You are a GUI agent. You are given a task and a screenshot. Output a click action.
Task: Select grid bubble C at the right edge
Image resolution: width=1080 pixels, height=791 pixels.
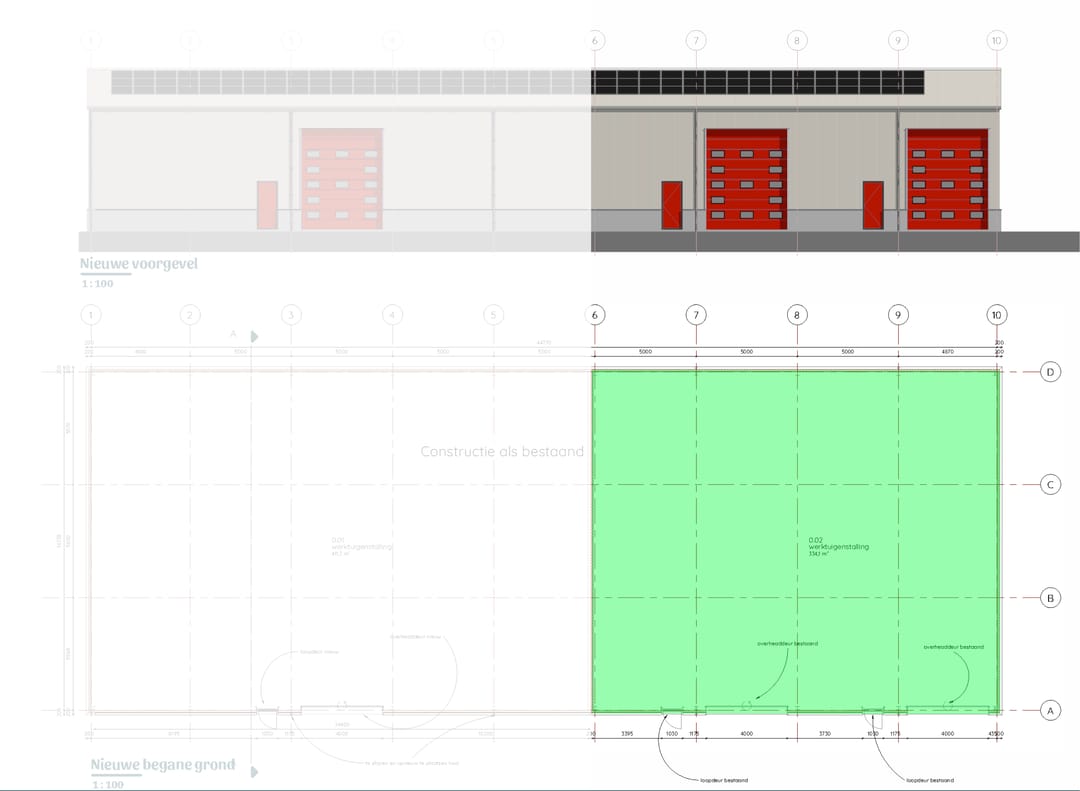click(1050, 485)
